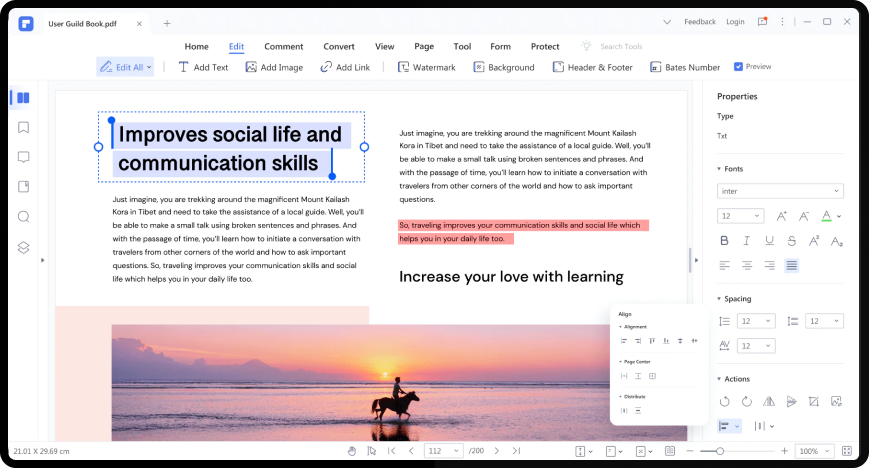Image resolution: width=869 pixels, height=468 pixels.
Task: Toggle bold formatting
Action: [724, 241]
